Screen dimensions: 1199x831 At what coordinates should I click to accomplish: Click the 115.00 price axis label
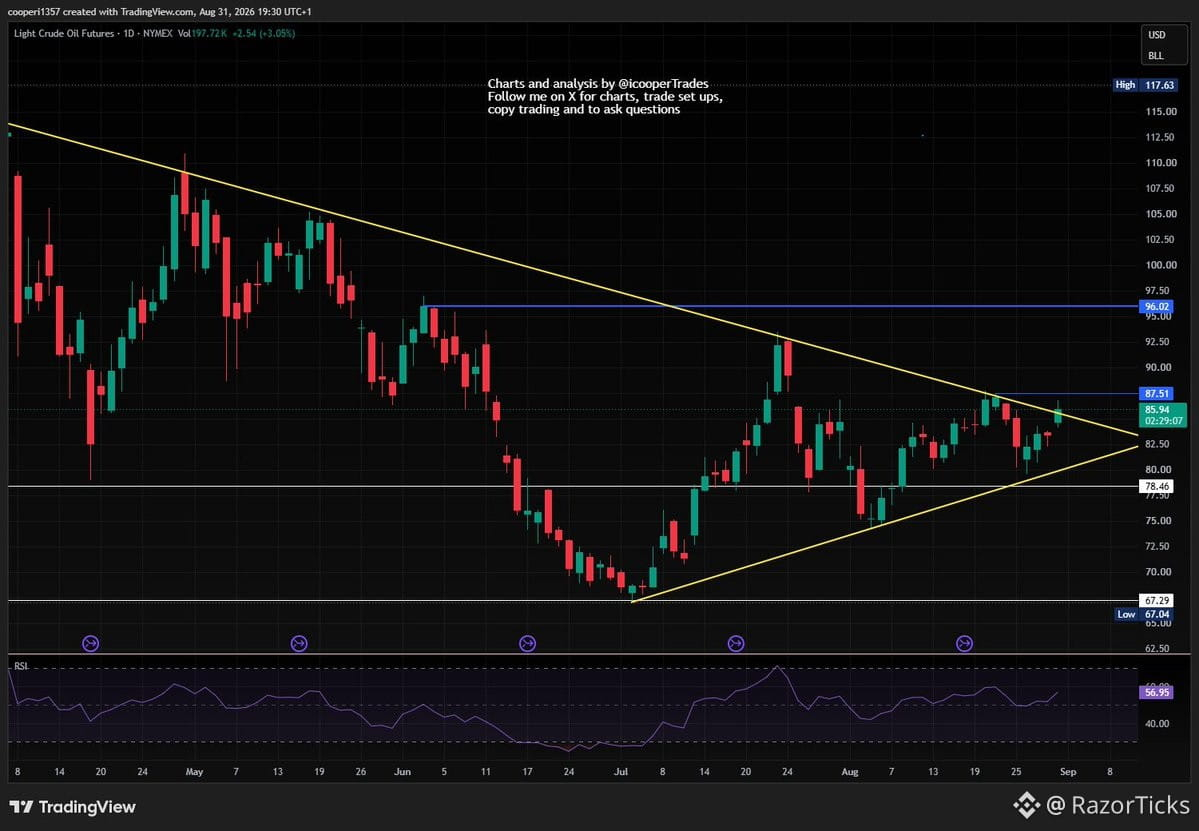pyautogui.click(x=1161, y=112)
